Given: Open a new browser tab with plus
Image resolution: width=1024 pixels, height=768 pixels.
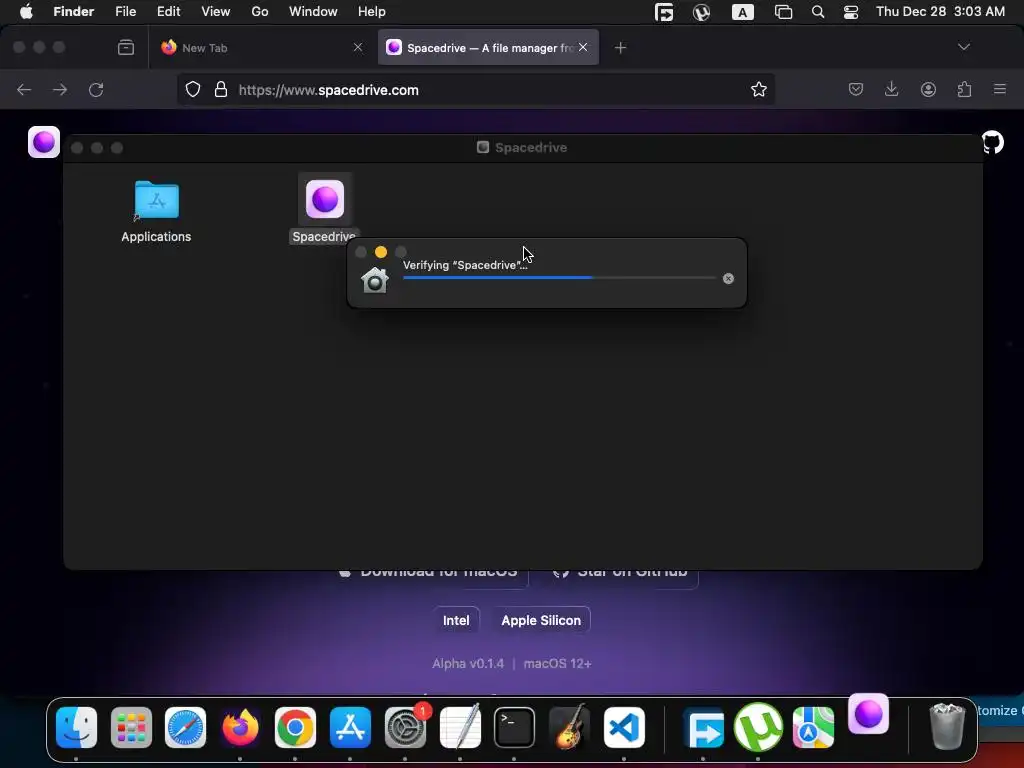Looking at the screenshot, I should pyautogui.click(x=620, y=48).
